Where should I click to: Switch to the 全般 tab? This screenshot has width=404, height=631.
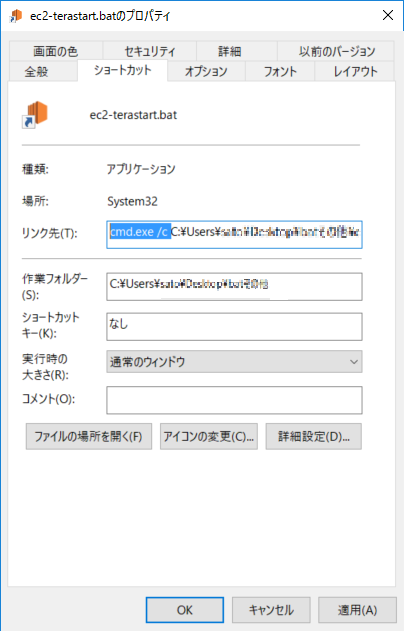(36, 72)
